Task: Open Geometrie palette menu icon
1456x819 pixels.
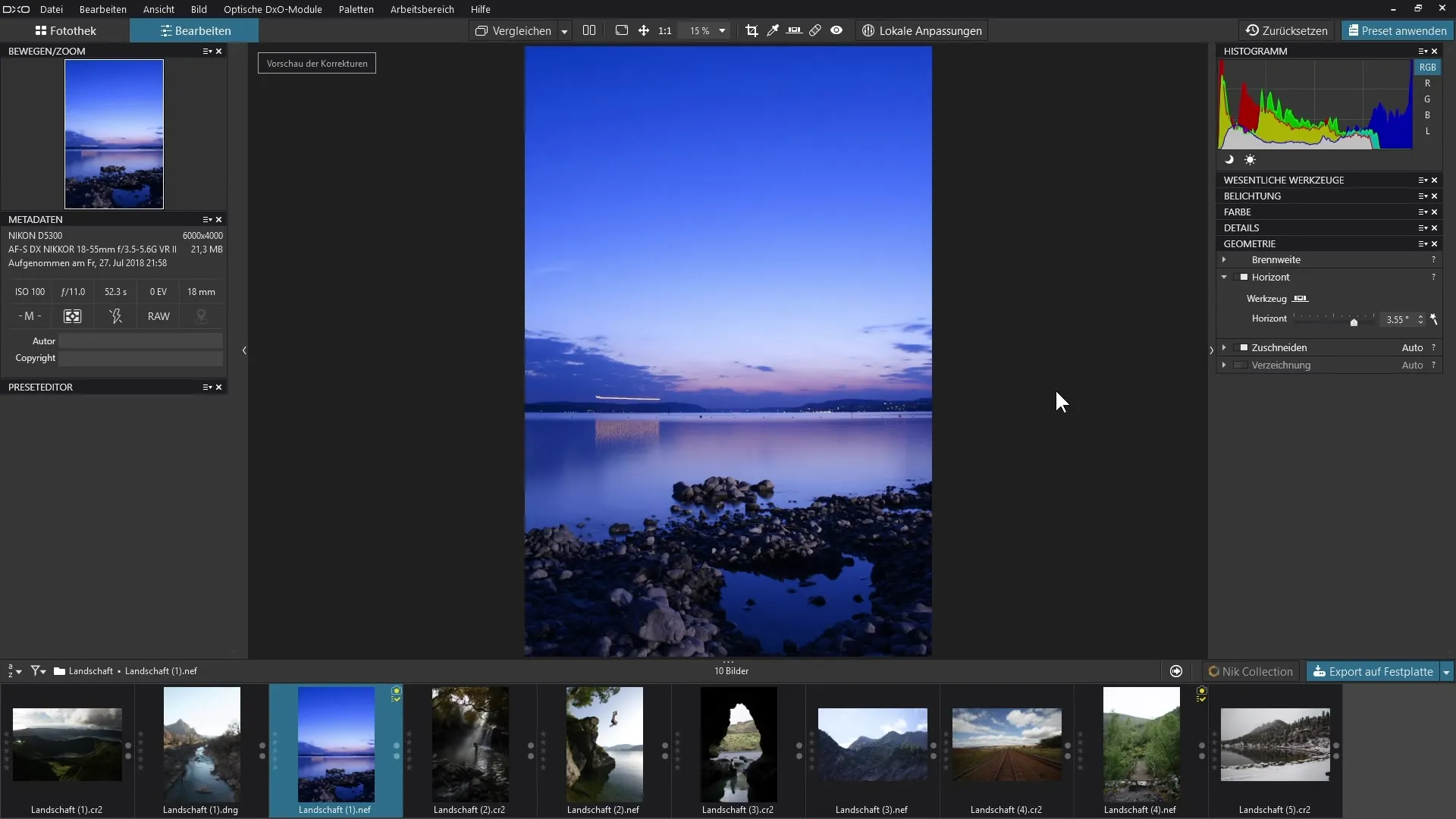Action: click(1423, 243)
